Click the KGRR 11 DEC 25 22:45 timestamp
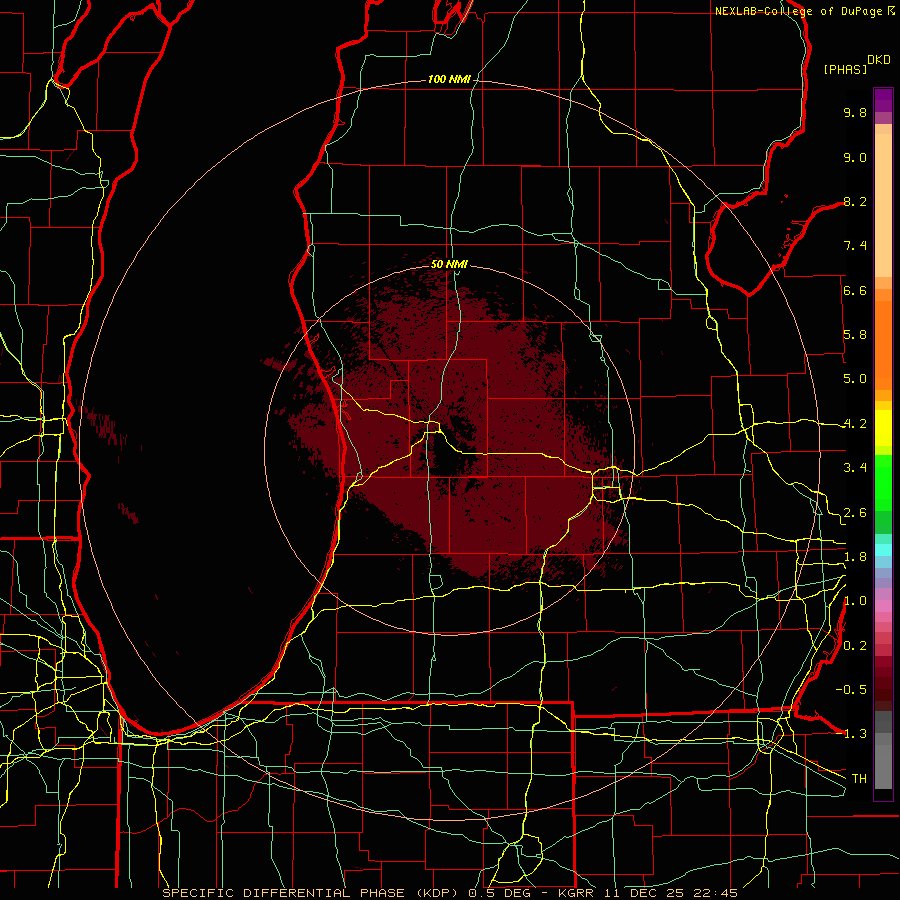Image resolution: width=900 pixels, height=900 pixels. pyautogui.click(x=648, y=893)
